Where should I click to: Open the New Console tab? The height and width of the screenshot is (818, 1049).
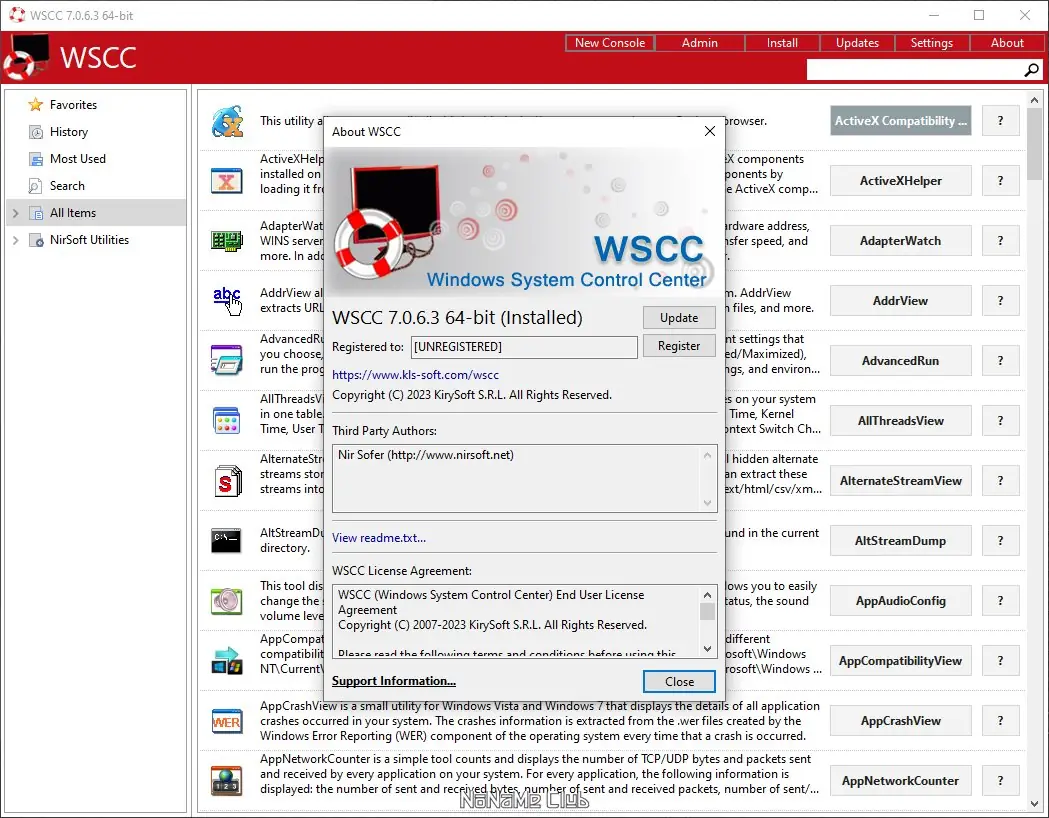coord(609,43)
